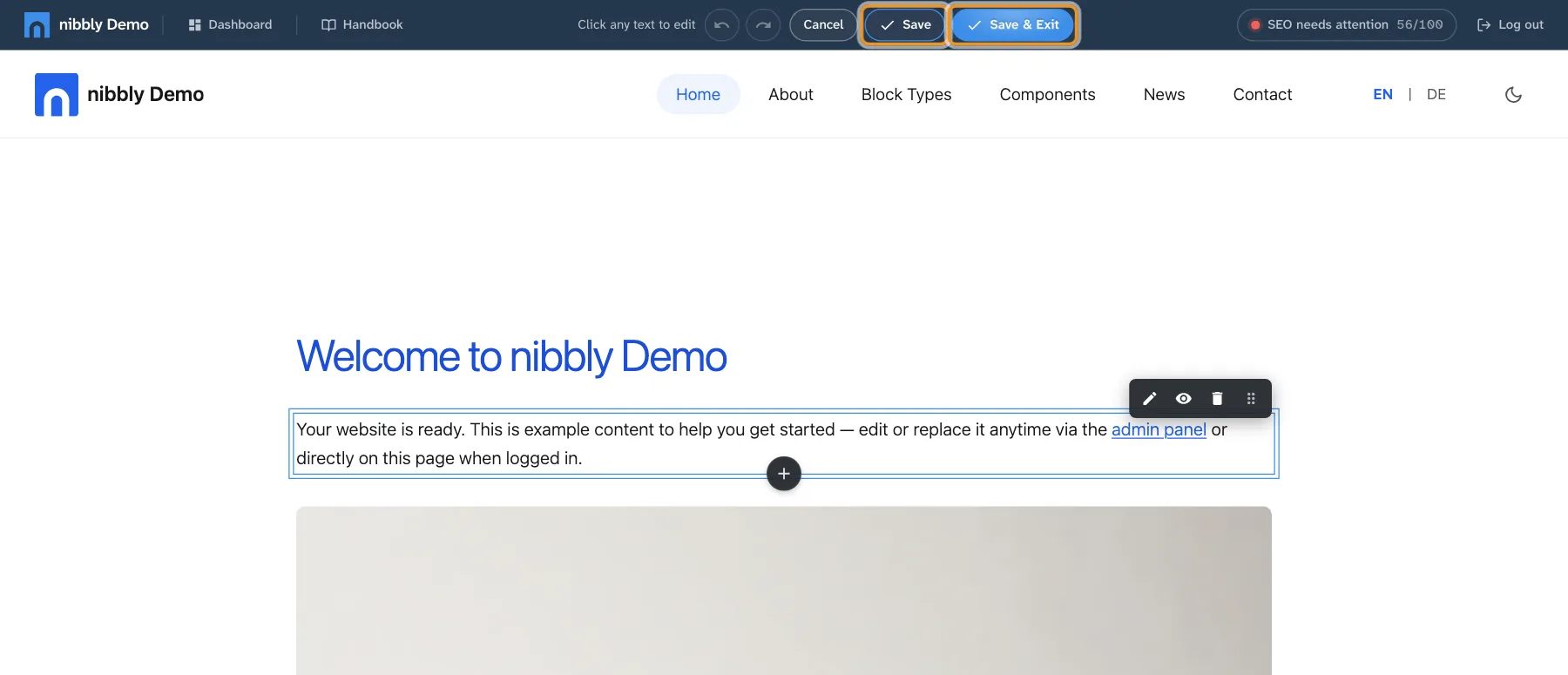Click the 'Click any text to edit' hint
This screenshot has height=675, width=1568.
637,25
